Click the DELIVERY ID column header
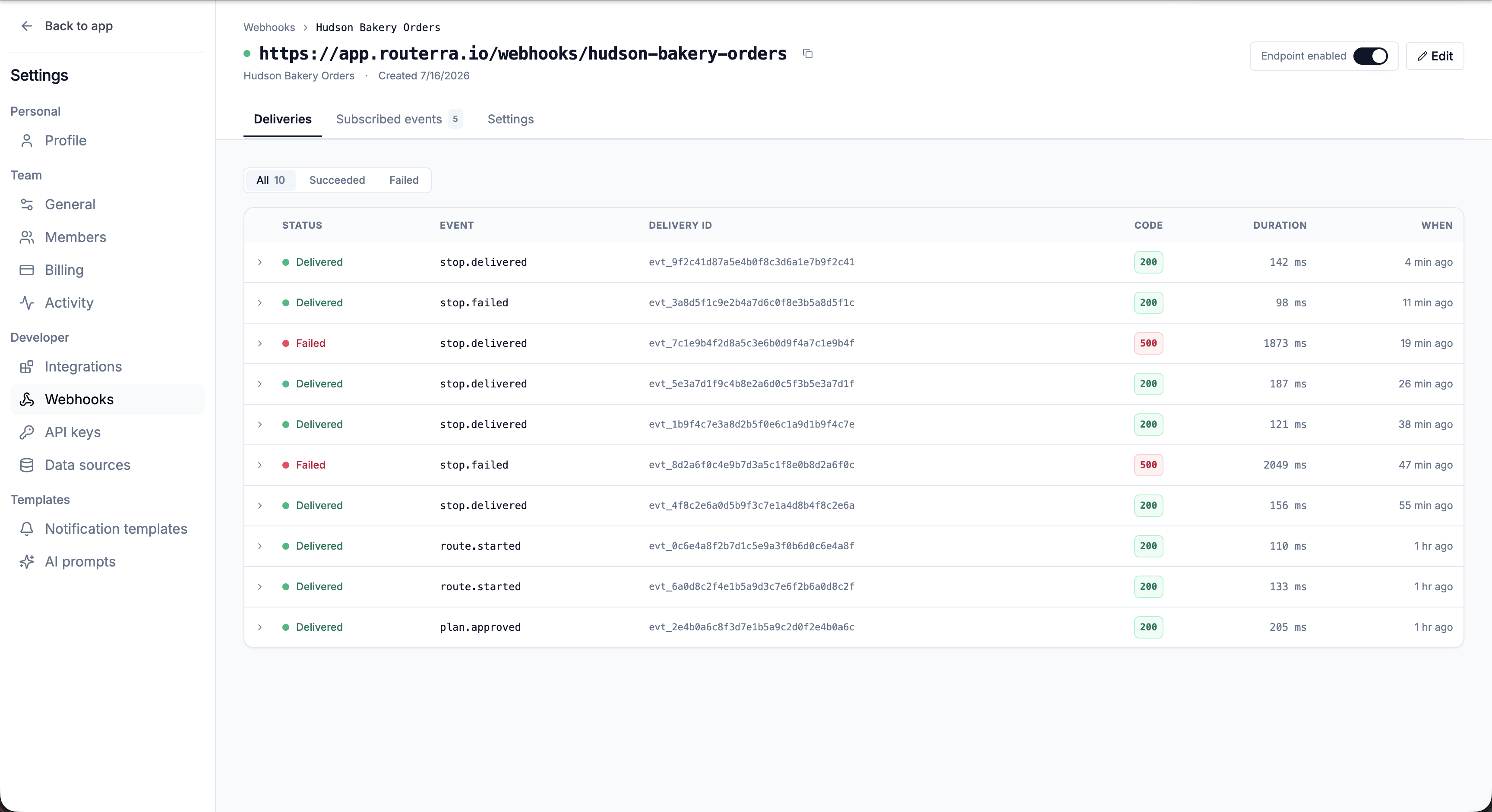 pyautogui.click(x=680, y=225)
